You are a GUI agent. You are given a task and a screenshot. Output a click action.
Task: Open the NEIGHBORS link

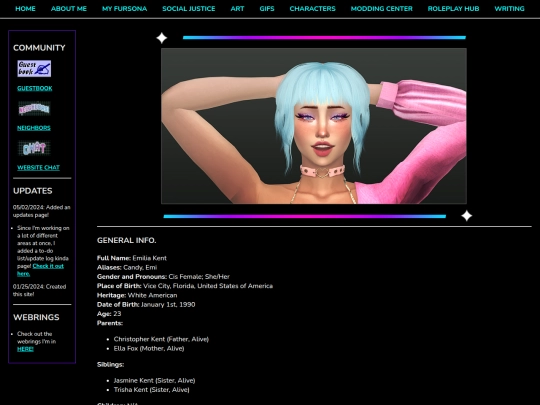(34, 128)
